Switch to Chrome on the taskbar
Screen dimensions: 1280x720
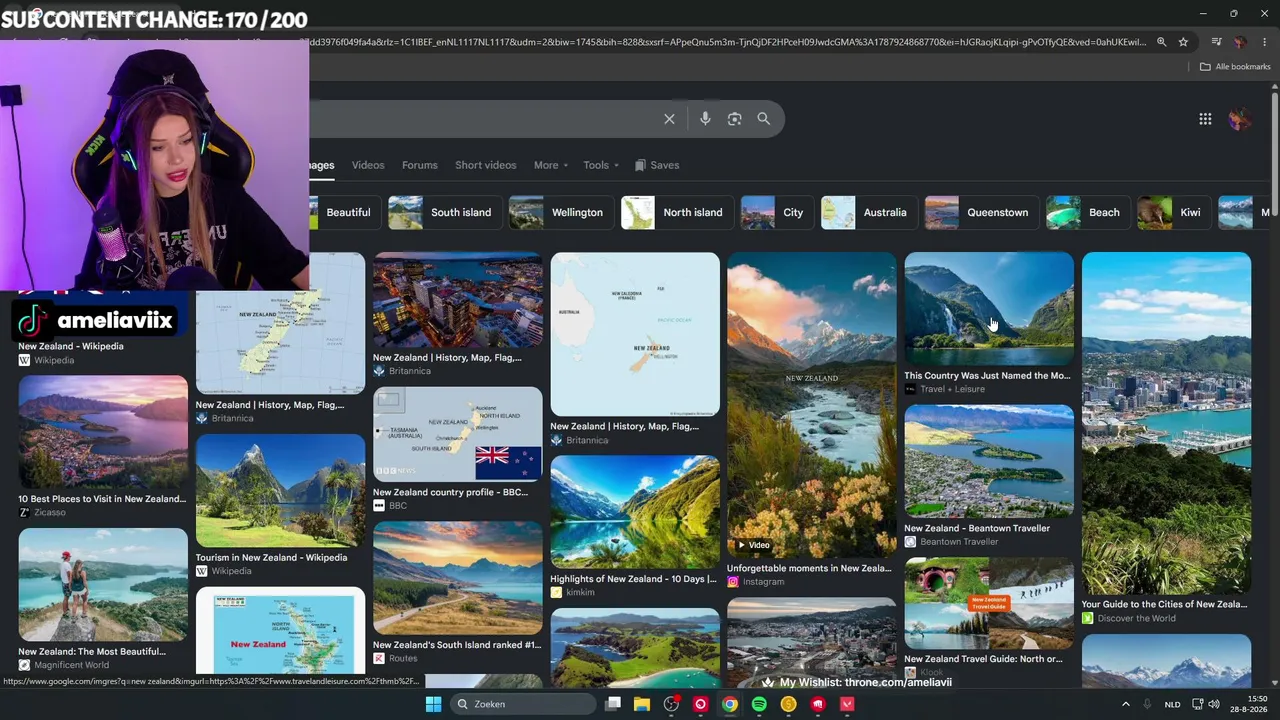pyautogui.click(x=730, y=704)
